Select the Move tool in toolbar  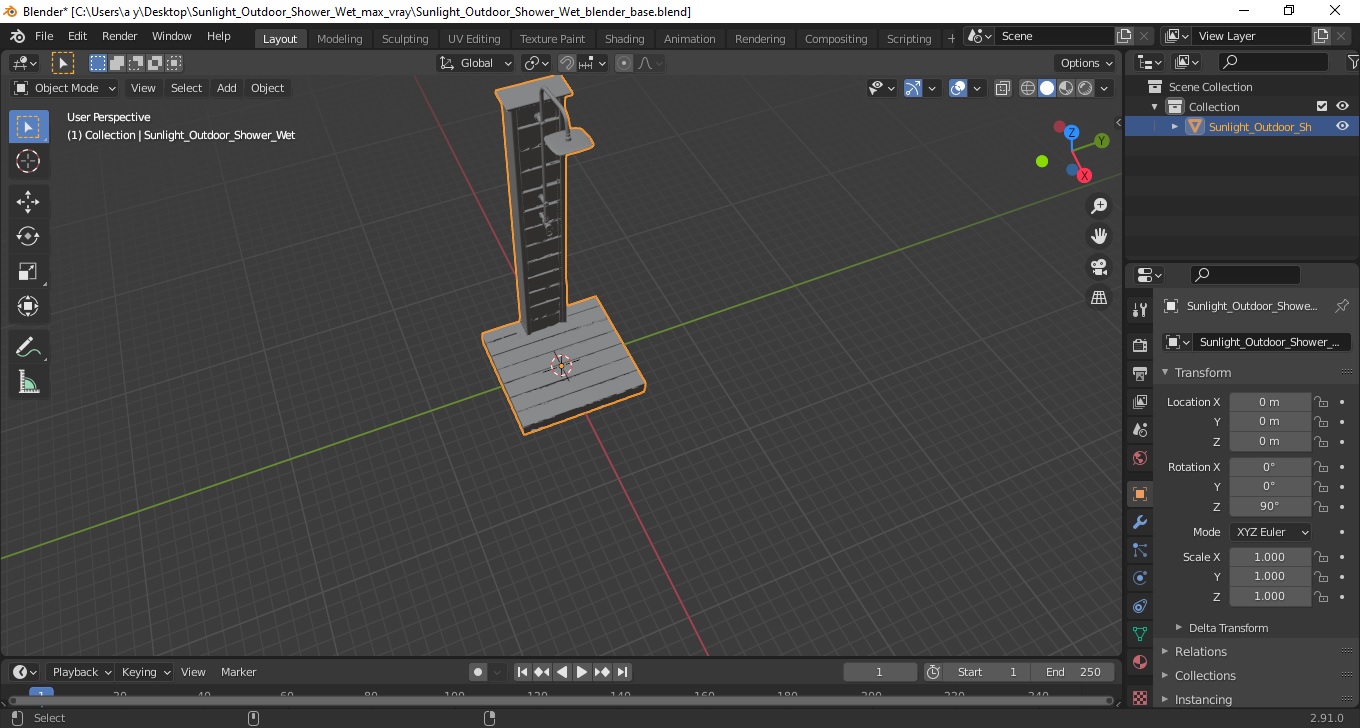tap(28, 201)
